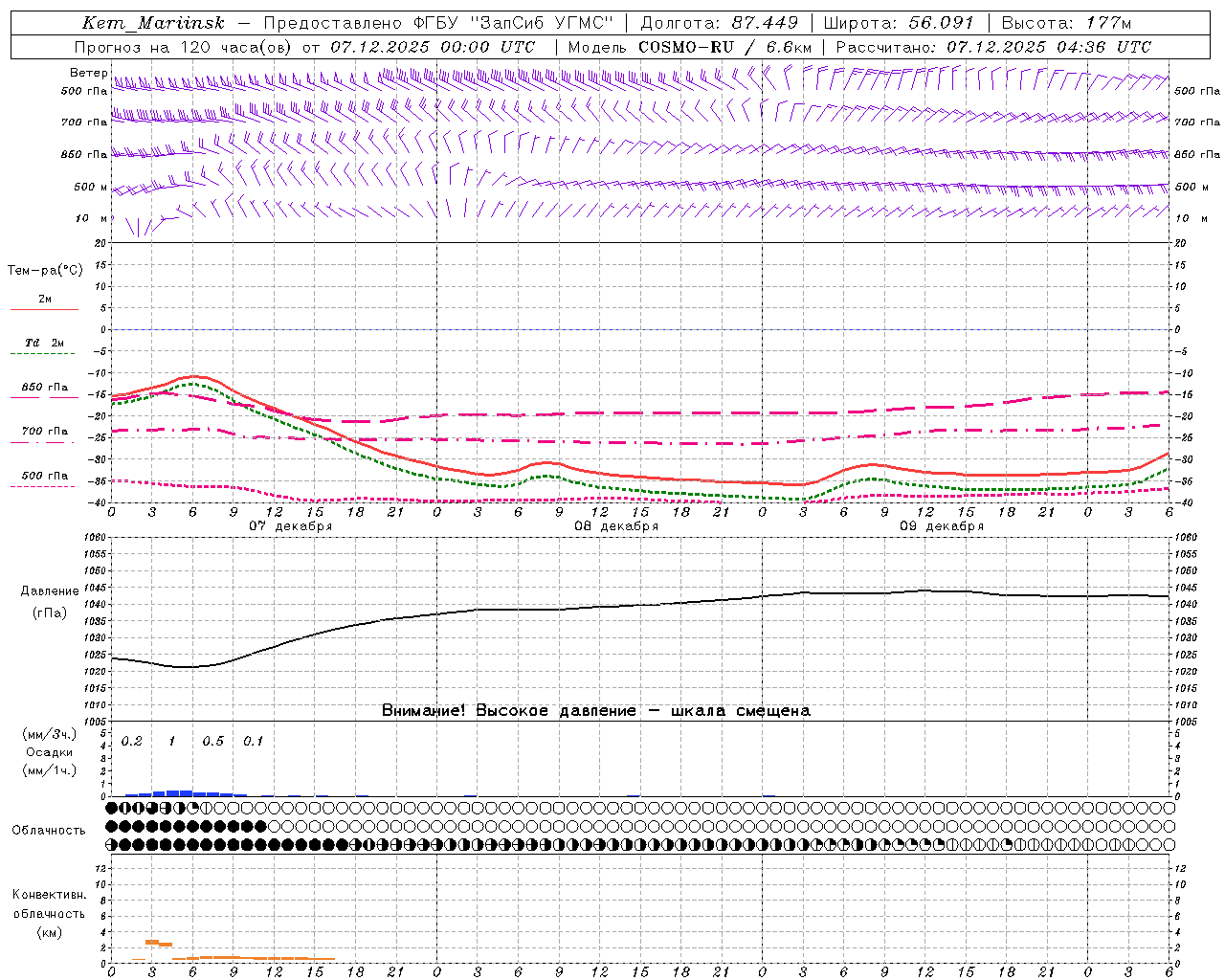Screen dimensions: 1225x980
Task: Click the 08 декабря date label
Action: (616, 526)
